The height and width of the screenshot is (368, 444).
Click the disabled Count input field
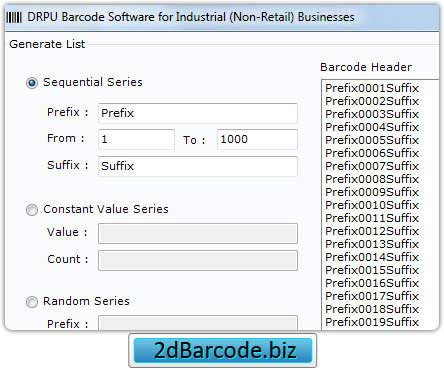(x=198, y=260)
